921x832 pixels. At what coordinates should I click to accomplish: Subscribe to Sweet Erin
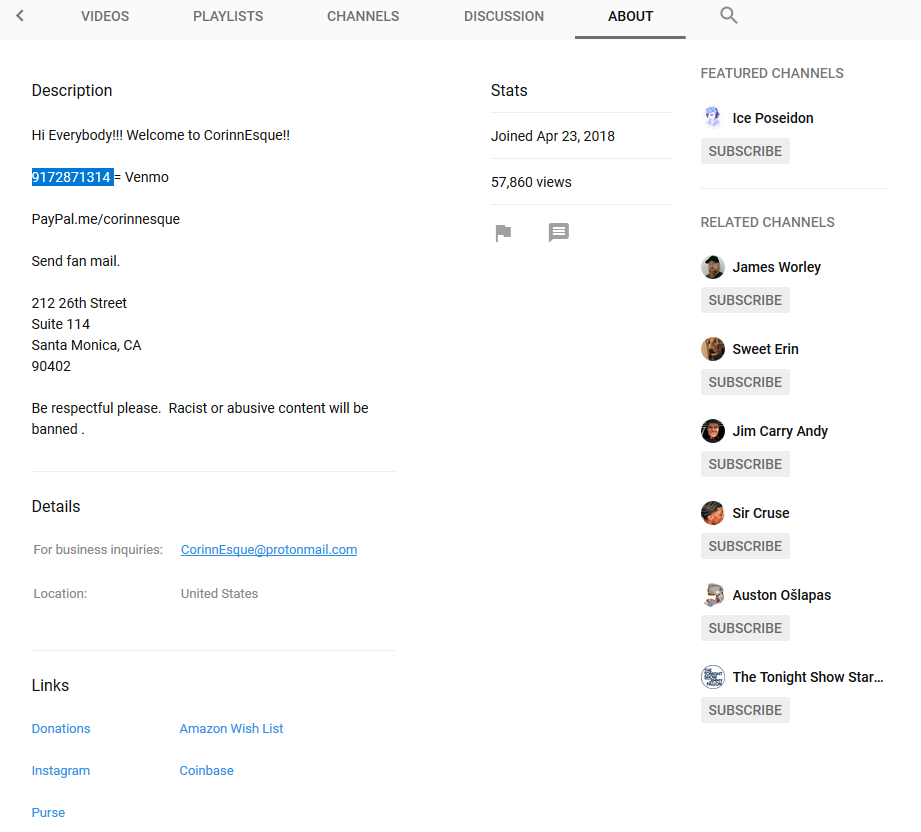tap(745, 382)
